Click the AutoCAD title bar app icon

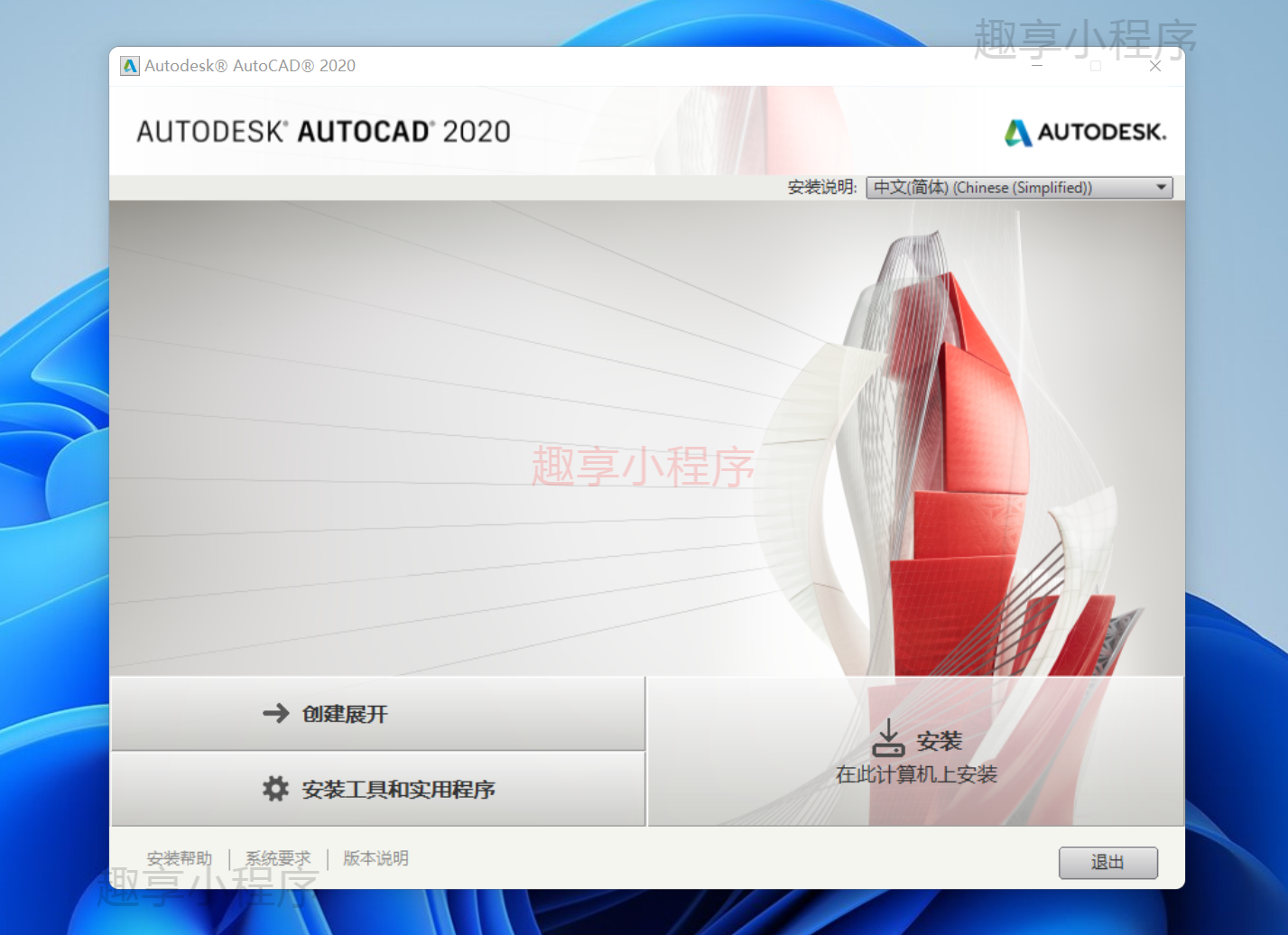(x=130, y=66)
